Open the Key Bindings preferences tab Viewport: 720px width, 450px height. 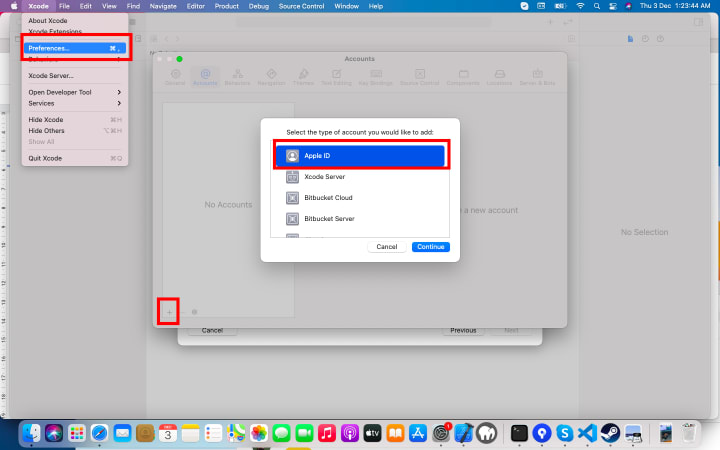(x=376, y=77)
